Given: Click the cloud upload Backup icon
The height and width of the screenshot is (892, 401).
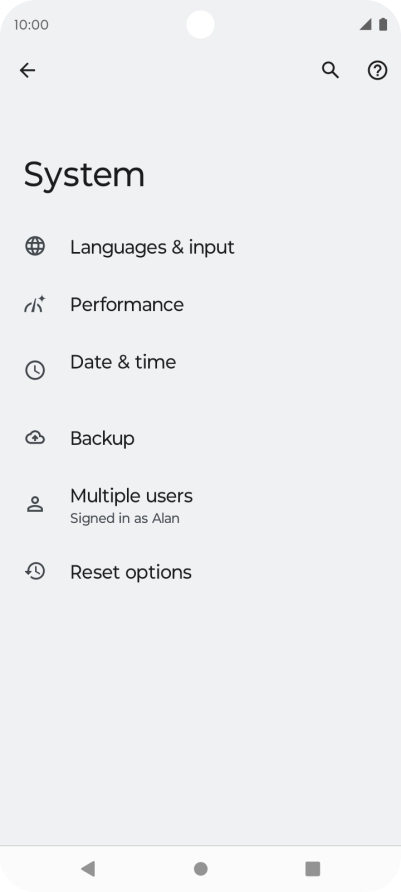Looking at the screenshot, I should pos(35,437).
